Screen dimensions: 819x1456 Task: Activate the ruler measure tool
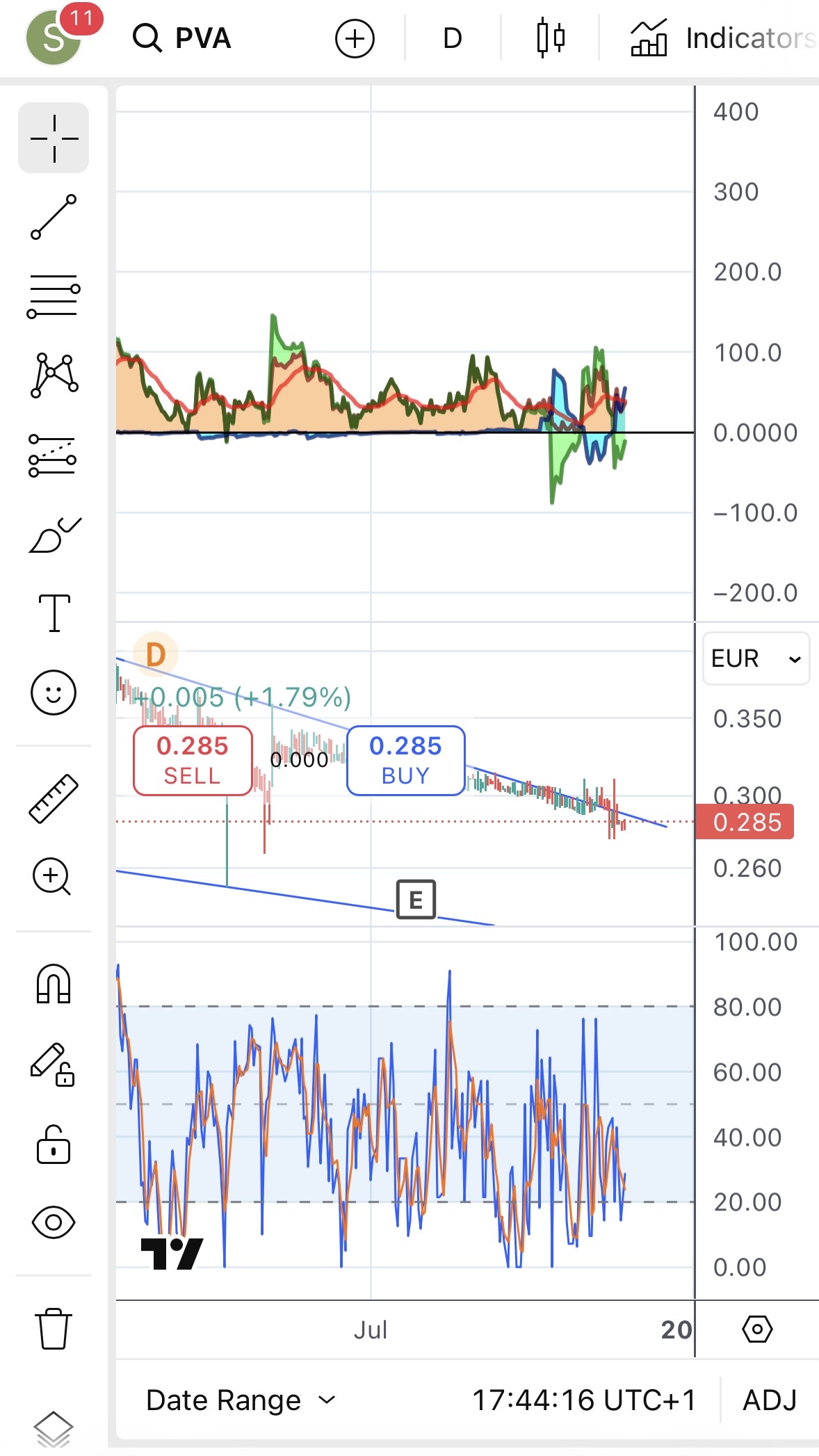click(54, 799)
